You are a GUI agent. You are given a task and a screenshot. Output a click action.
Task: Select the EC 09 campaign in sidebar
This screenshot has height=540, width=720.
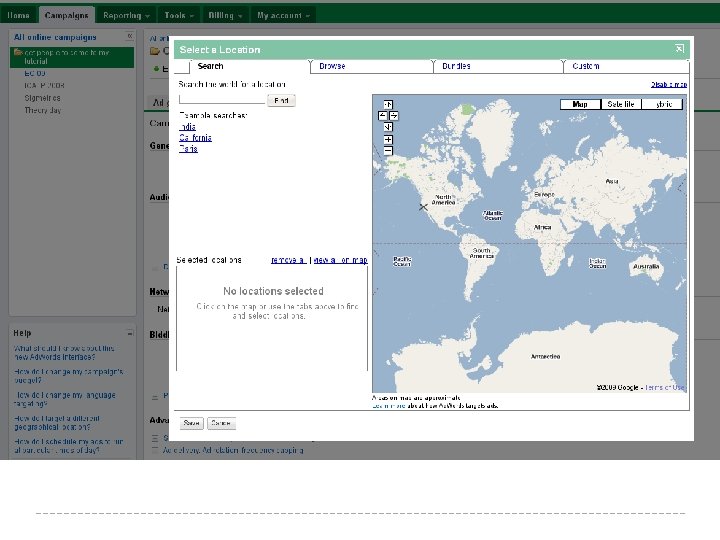(35, 73)
